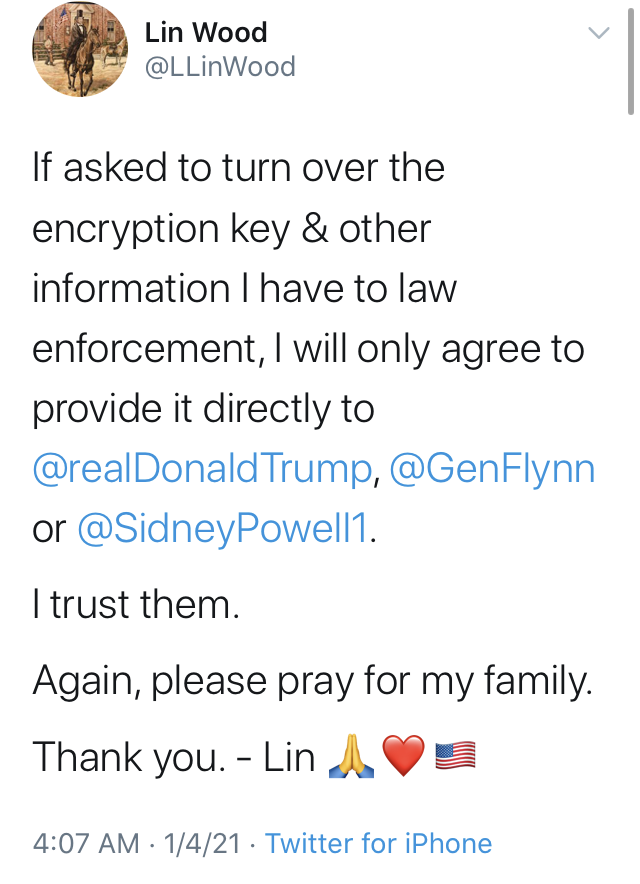The width and height of the screenshot is (640, 884).
Task: Open the @SidneyPowell1 mention
Action: (x=223, y=529)
